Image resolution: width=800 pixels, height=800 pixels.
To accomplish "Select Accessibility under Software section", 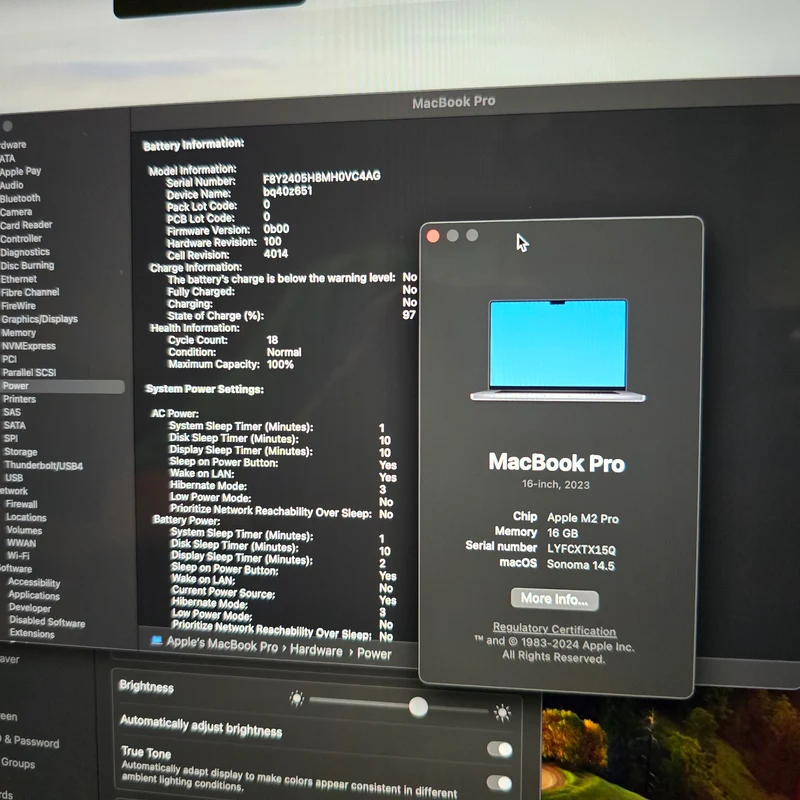I will pyautogui.click(x=34, y=582).
